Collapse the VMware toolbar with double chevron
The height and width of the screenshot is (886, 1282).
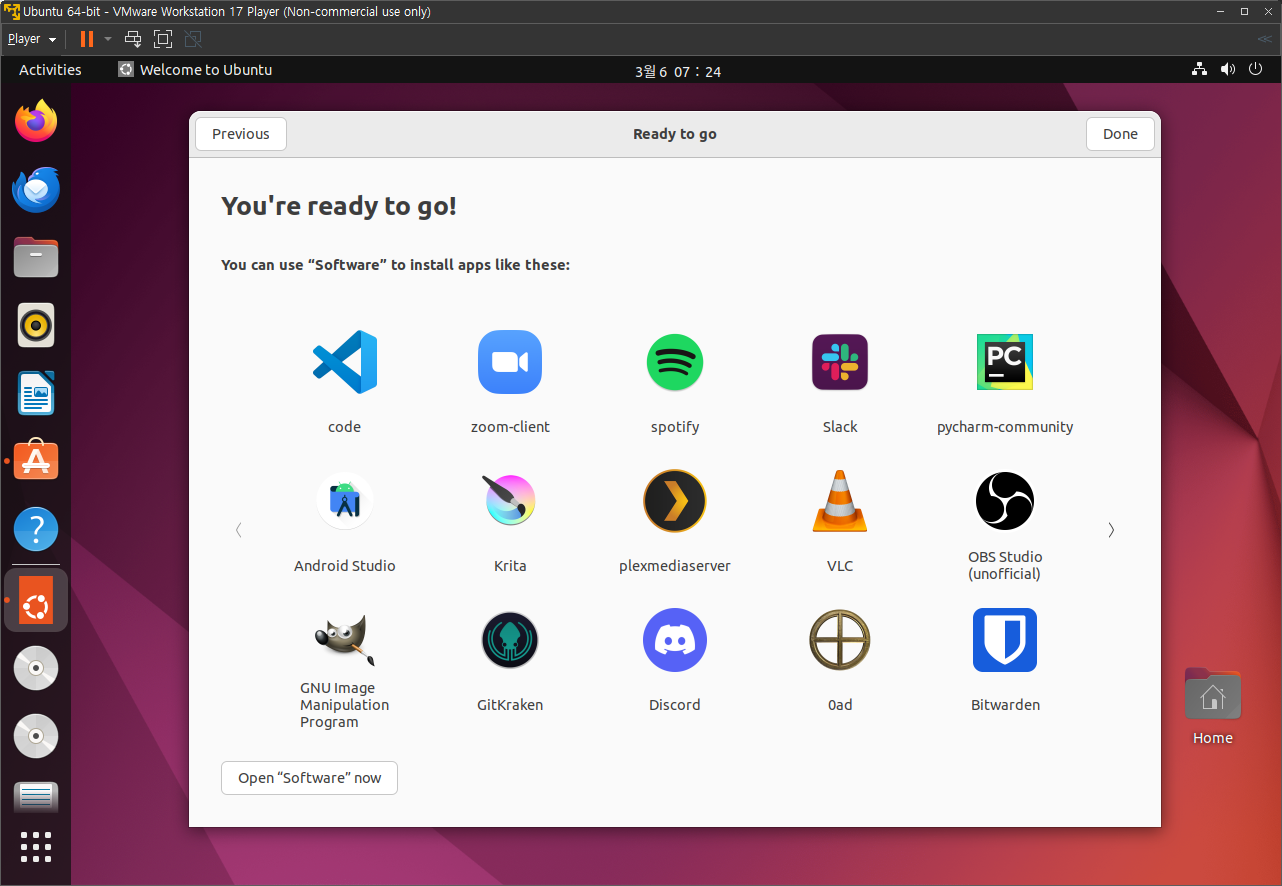pos(1265,39)
